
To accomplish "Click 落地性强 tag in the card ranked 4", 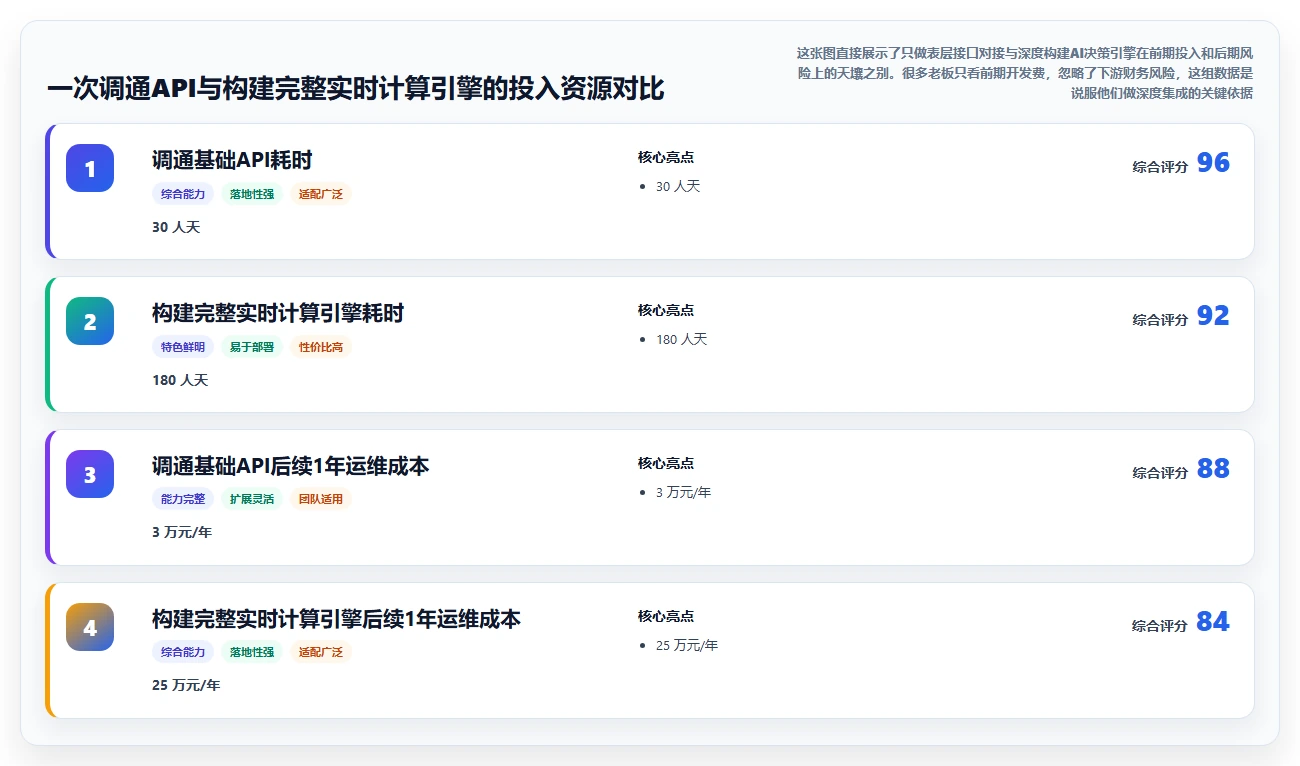I will (252, 652).
